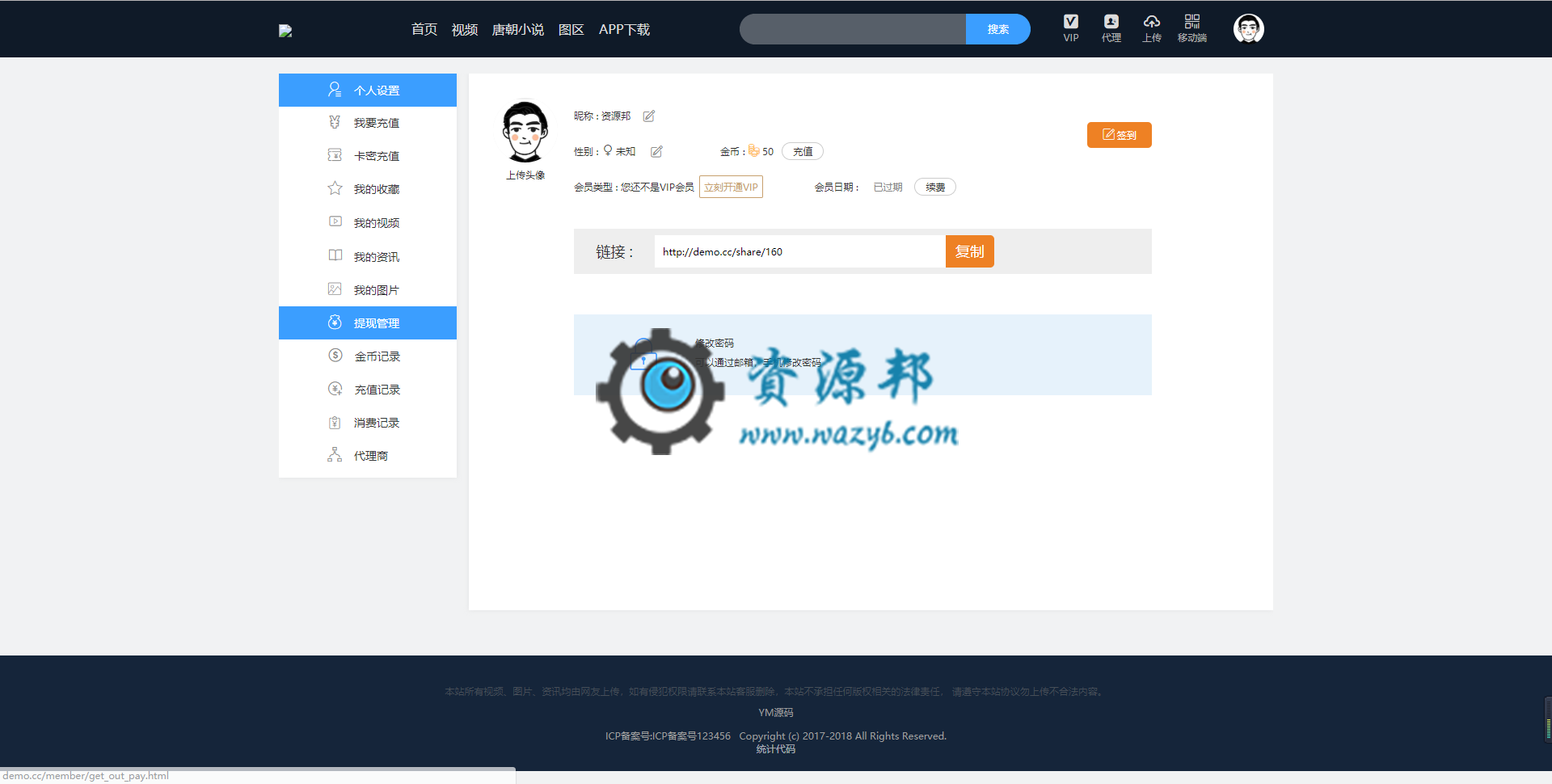Image resolution: width=1552 pixels, height=784 pixels.
Task: Open 我的收藏 sidebar item
Action: click(x=368, y=189)
